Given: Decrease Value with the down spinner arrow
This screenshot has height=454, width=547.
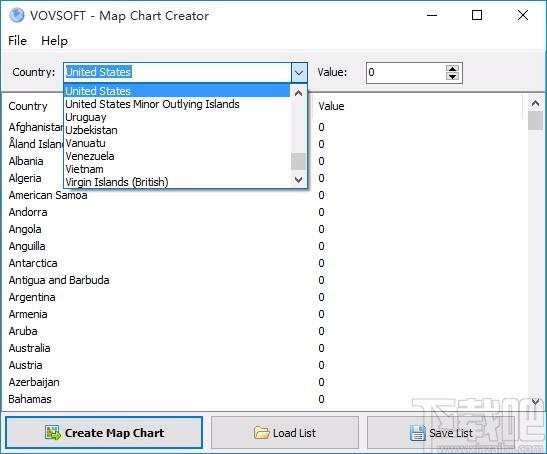Looking at the screenshot, I should coord(452,76).
